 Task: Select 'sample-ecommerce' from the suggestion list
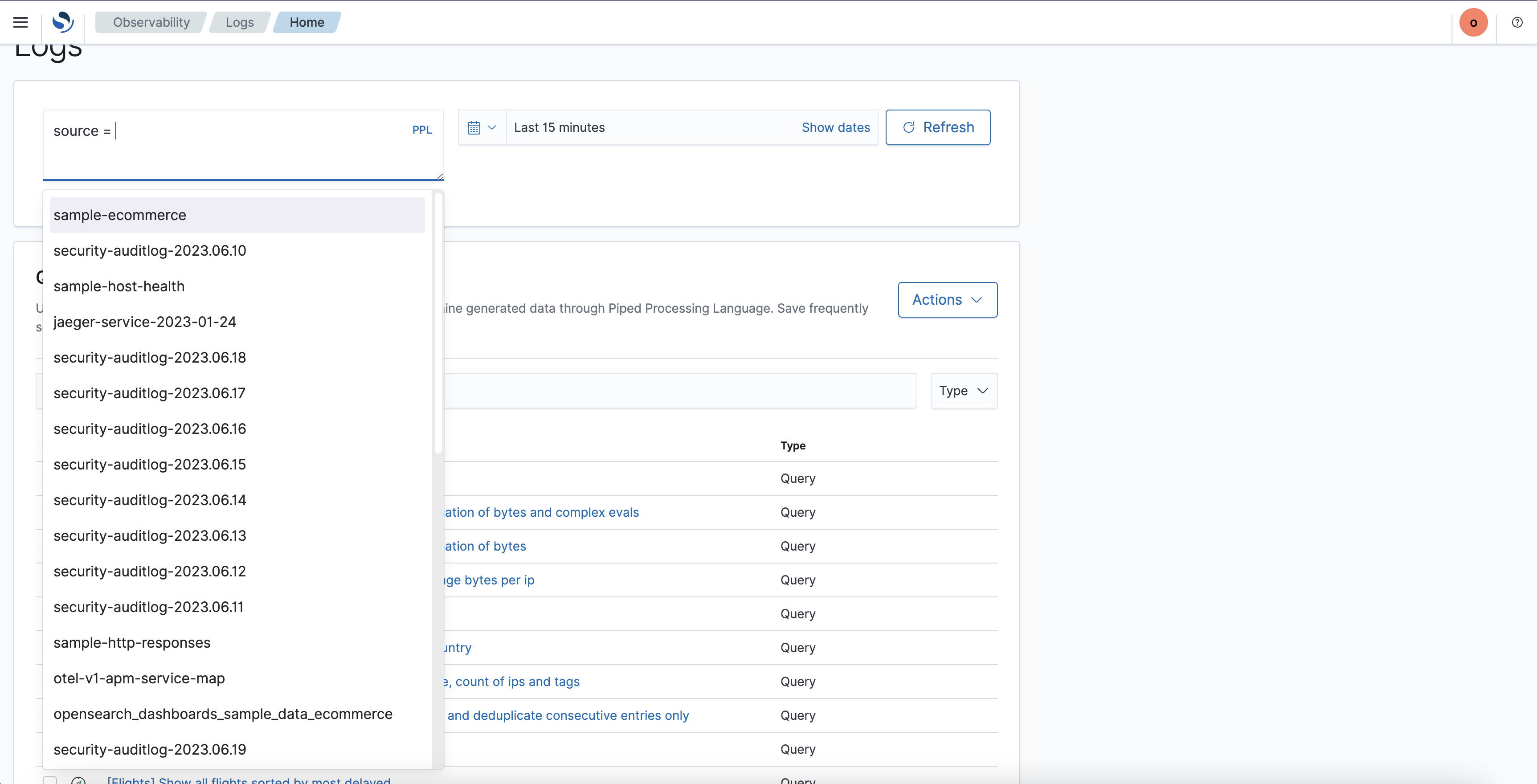click(119, 215)
